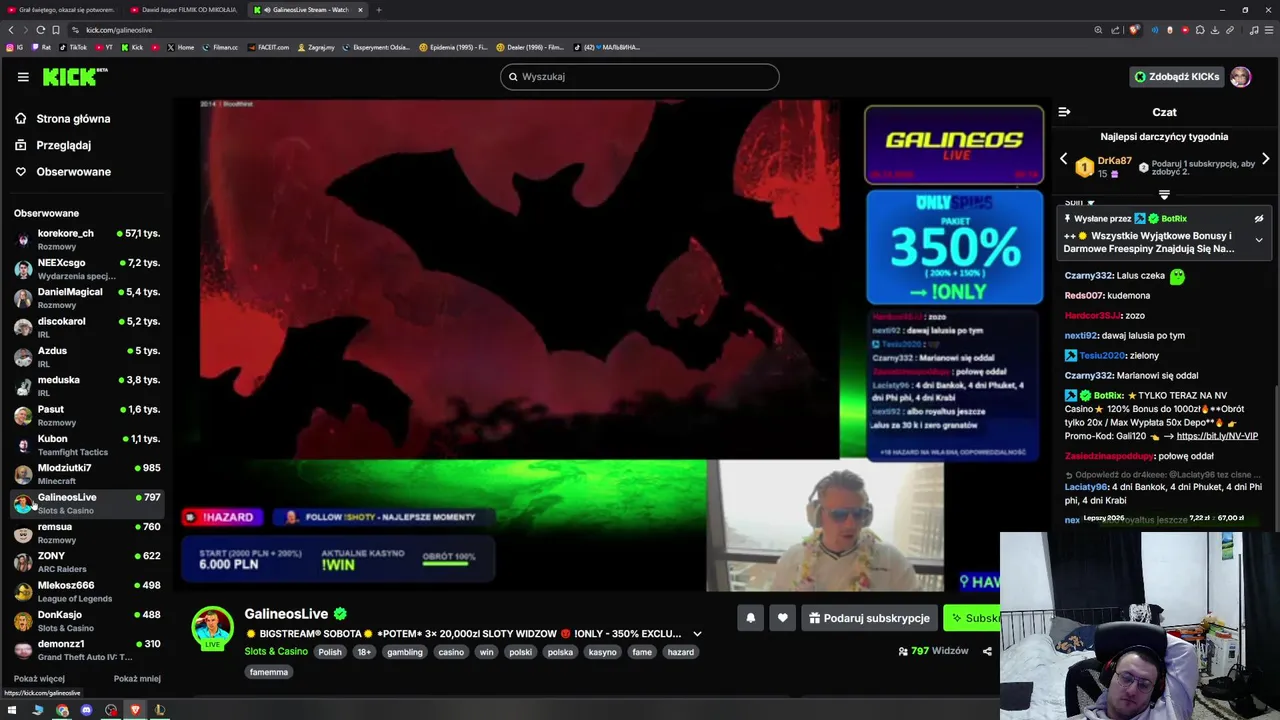
Task: Open korekore_ch channel in the sidebar
Action: tap(87, 240)
